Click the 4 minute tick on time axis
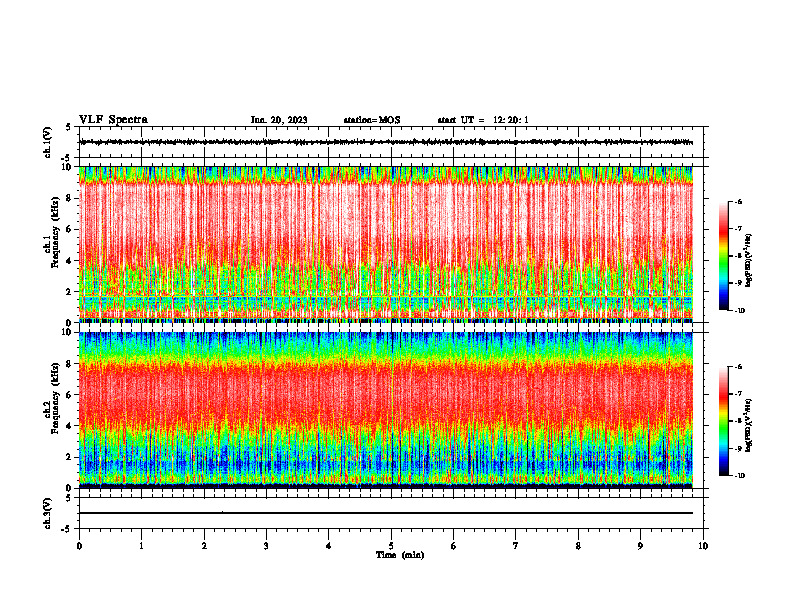Screen dimensions: 792x612 coord(329,546)
